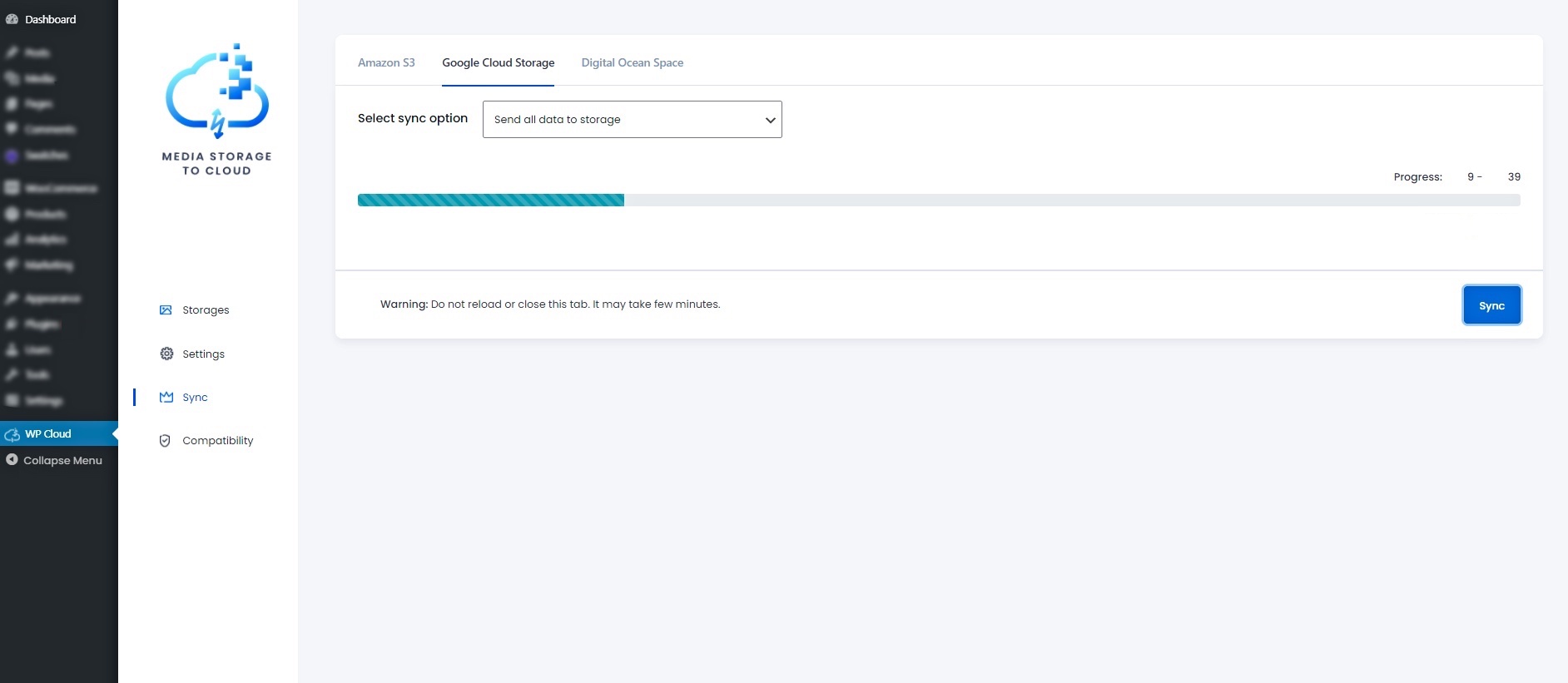Viewport: 1568px width, 683px height.
Task: Expand the sync option chevron arrow
Action: (770, 120)
